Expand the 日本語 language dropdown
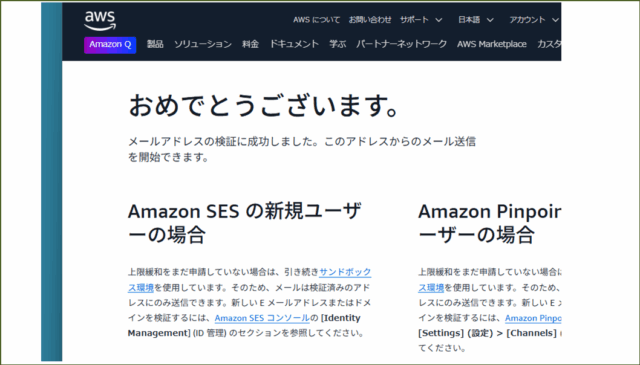This screenshot has height=365, width=640. click(476, 20)
